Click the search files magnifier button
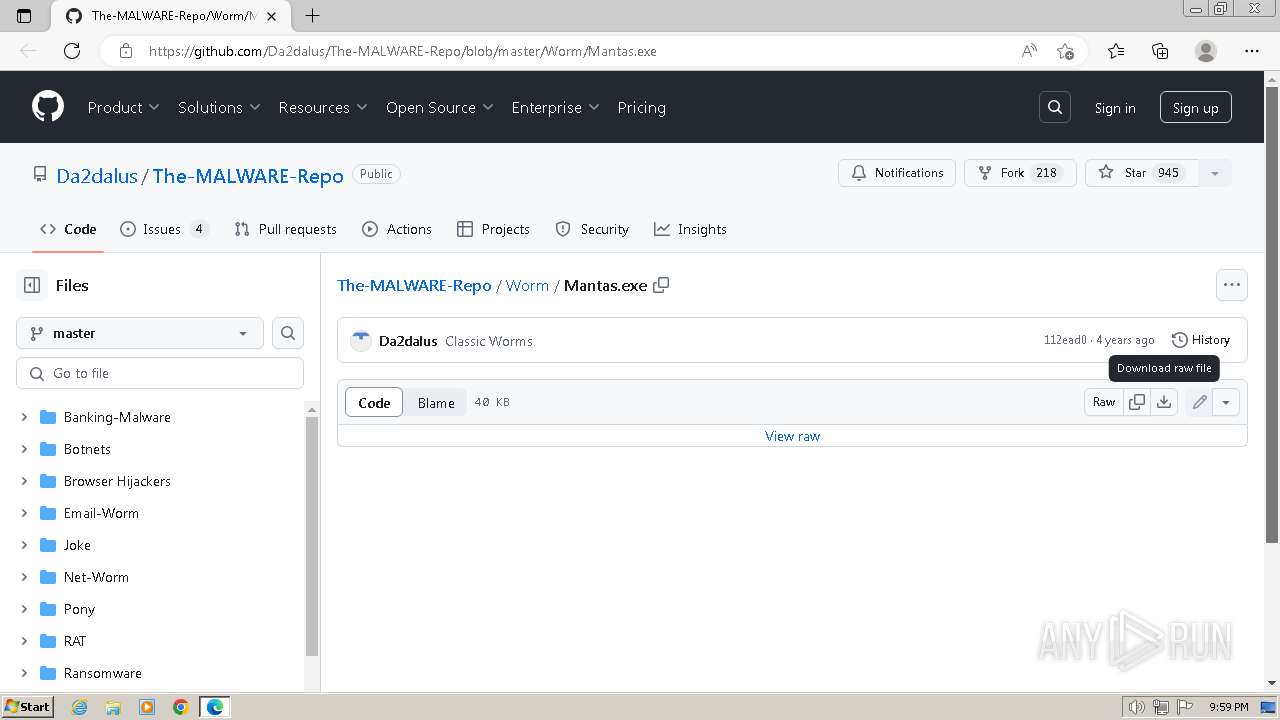This screenshot has height=720, width=1280. pyautogui.click(x=288, y=333)
